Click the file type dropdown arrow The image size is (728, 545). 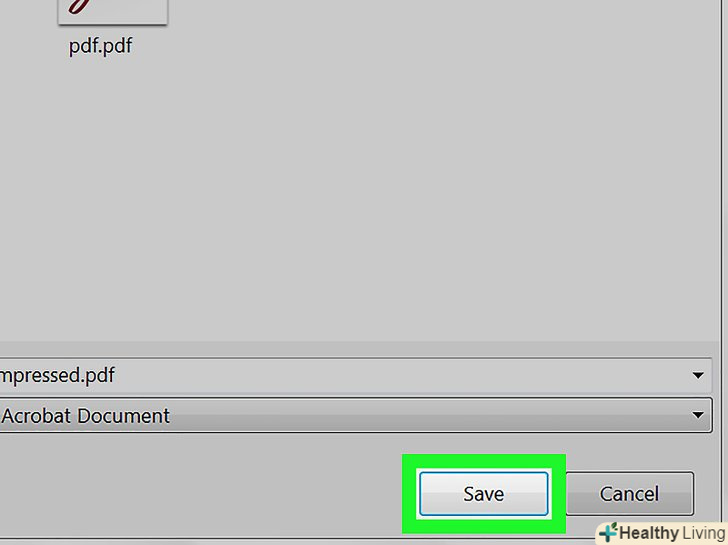[698, 416]
